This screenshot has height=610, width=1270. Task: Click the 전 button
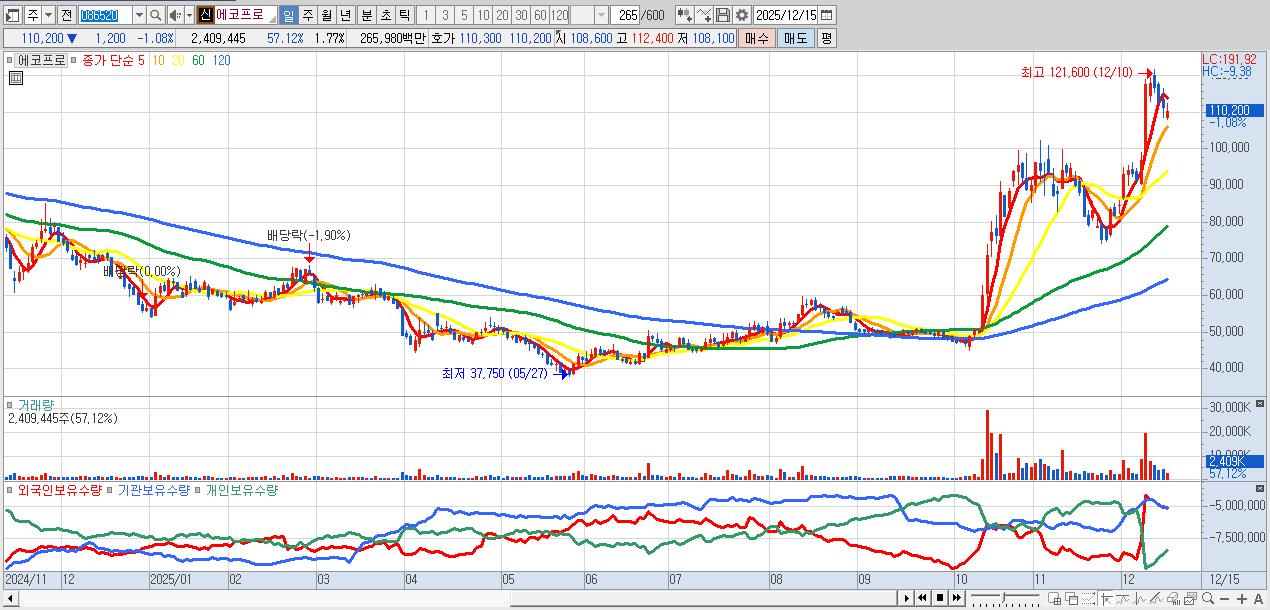pyautogui.click(x=66, y=15)
